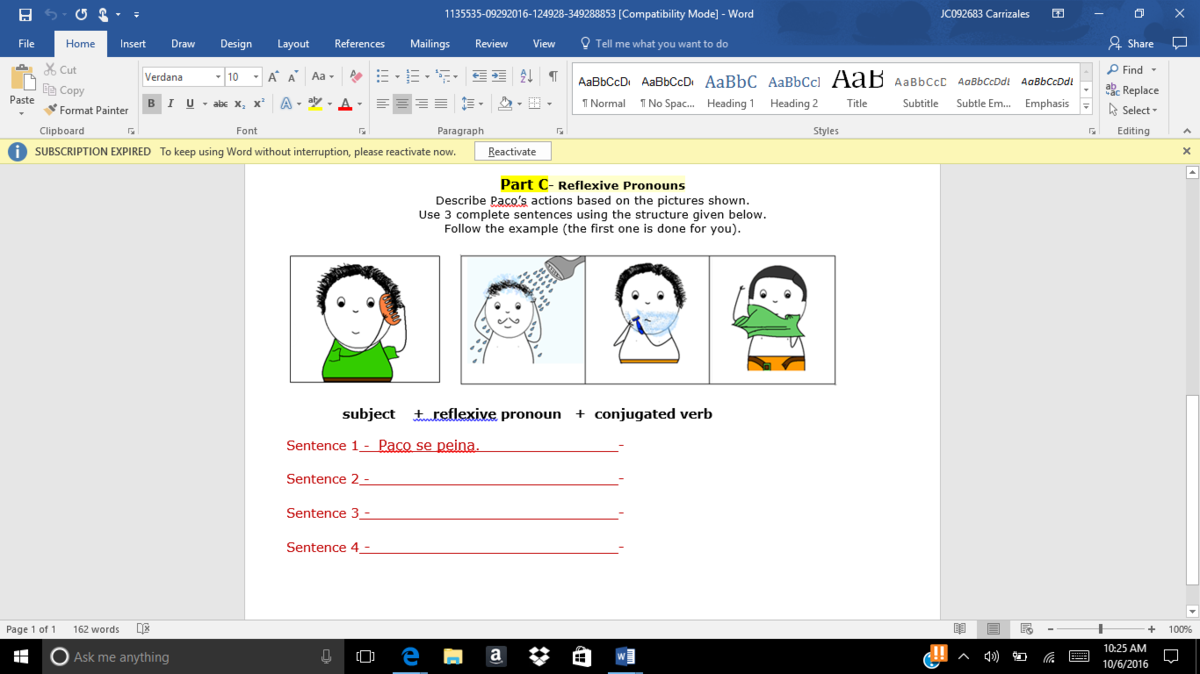Toggle Bold formatting
The width and height of the screenshot is (1200, 674).
151,104
